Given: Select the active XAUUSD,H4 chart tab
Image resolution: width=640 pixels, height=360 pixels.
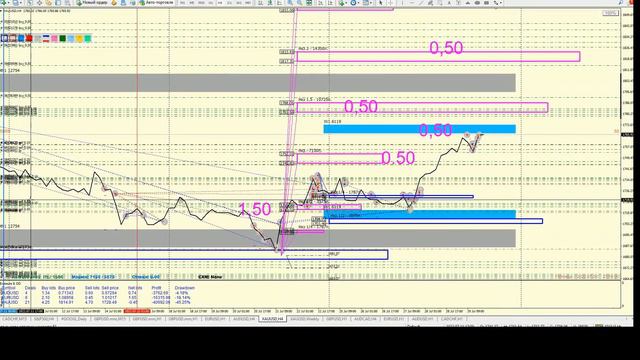Looking at the screenshot, I should pyautogui.click(x=272, y=318).
